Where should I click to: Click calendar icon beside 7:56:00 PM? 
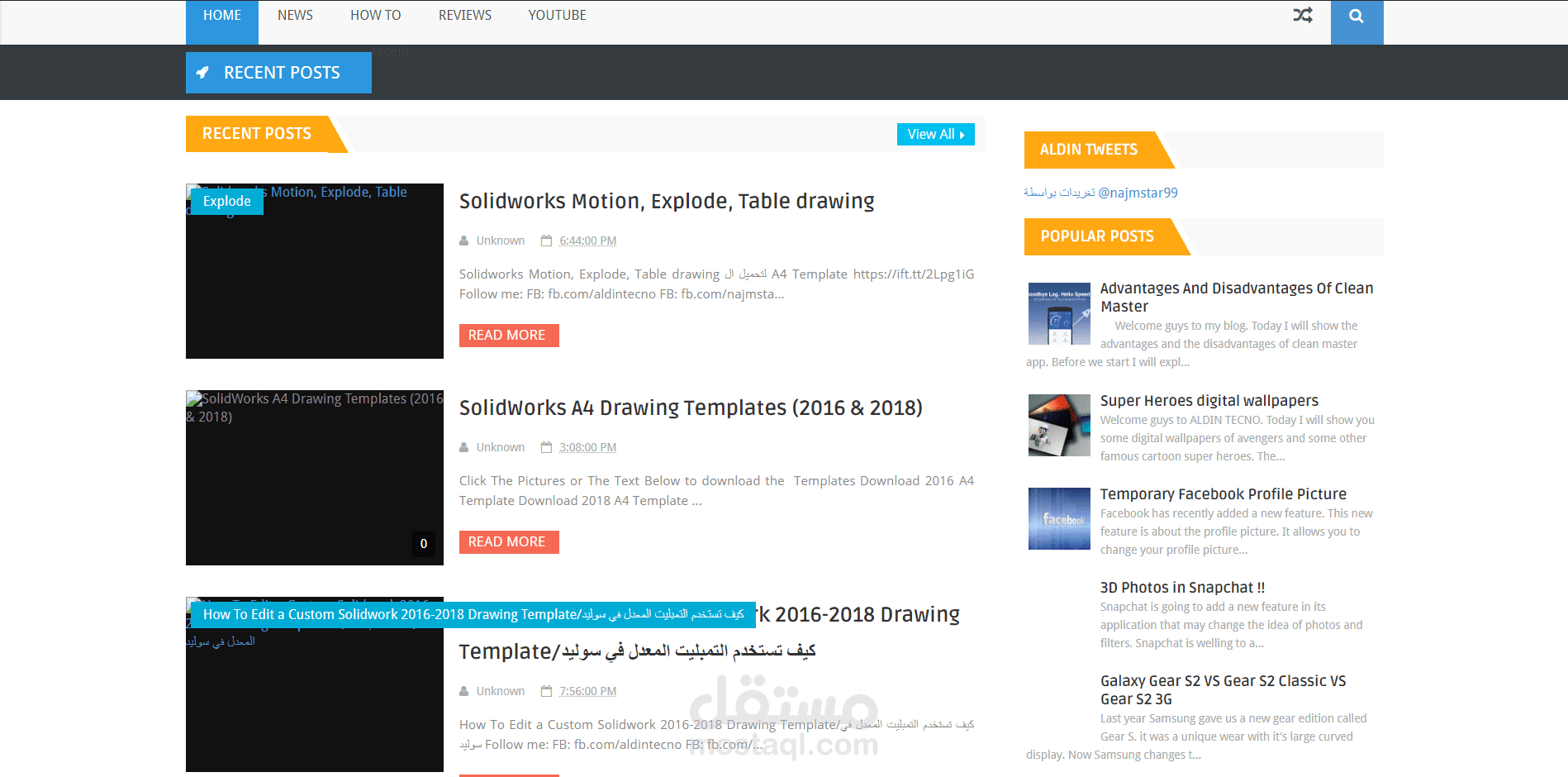coord(546,691)
